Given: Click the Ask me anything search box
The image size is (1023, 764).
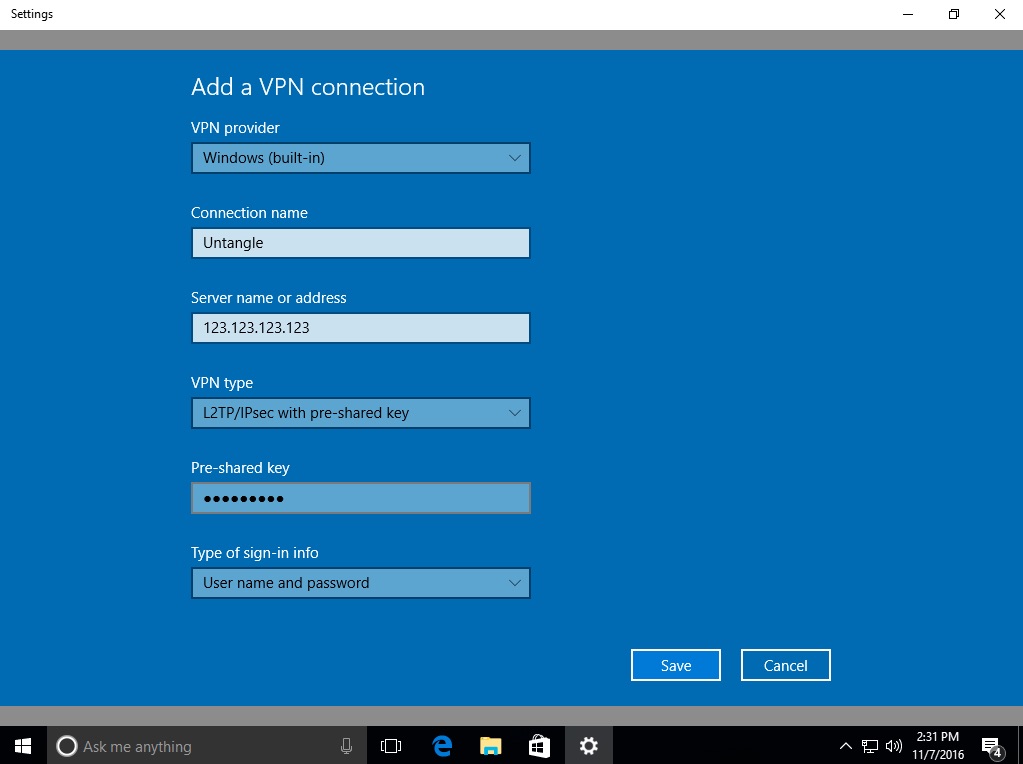Looking at the screenshot, I should 200,746.
